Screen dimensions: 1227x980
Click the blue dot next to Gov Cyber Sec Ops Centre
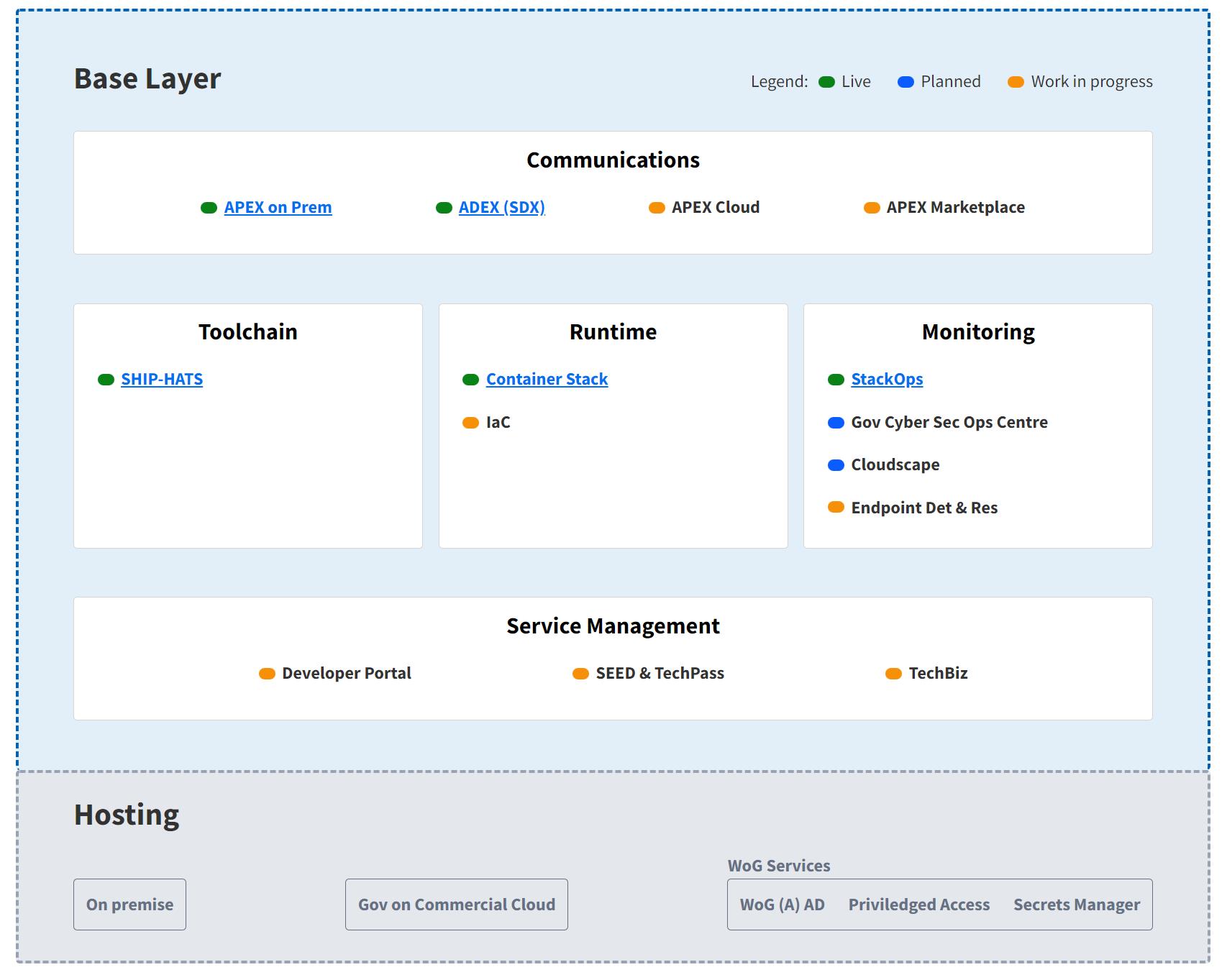pyautogui.click(x=836, y=423)
